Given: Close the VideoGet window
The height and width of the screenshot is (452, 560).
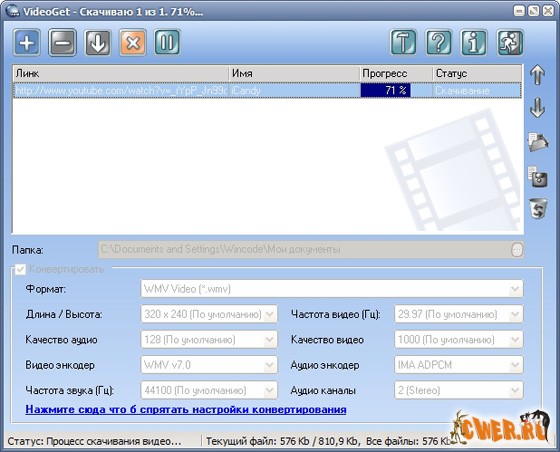Looking at the screenshot, I should tap(548, 11).
